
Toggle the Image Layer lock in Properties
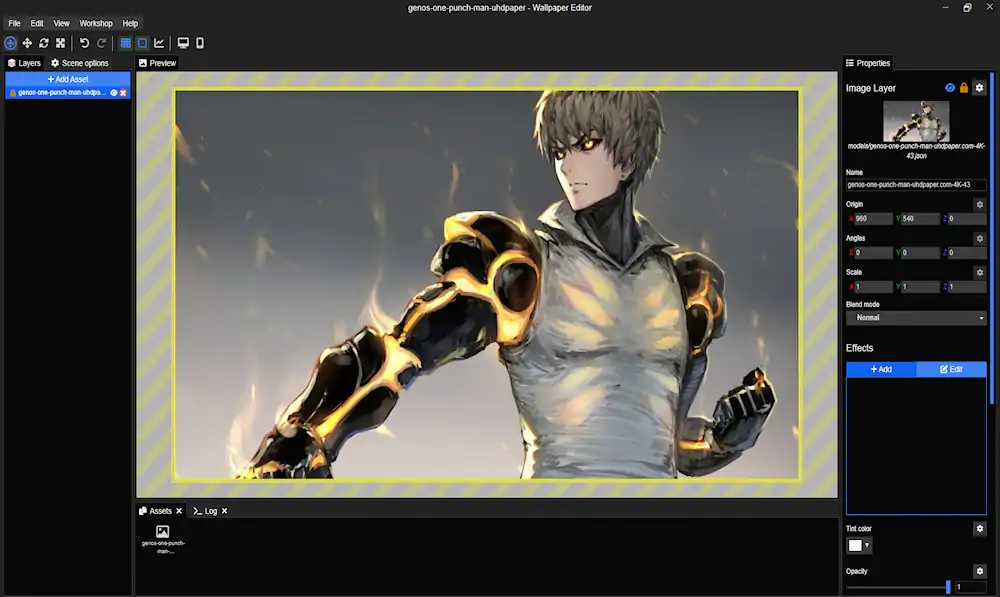(964, 88)
